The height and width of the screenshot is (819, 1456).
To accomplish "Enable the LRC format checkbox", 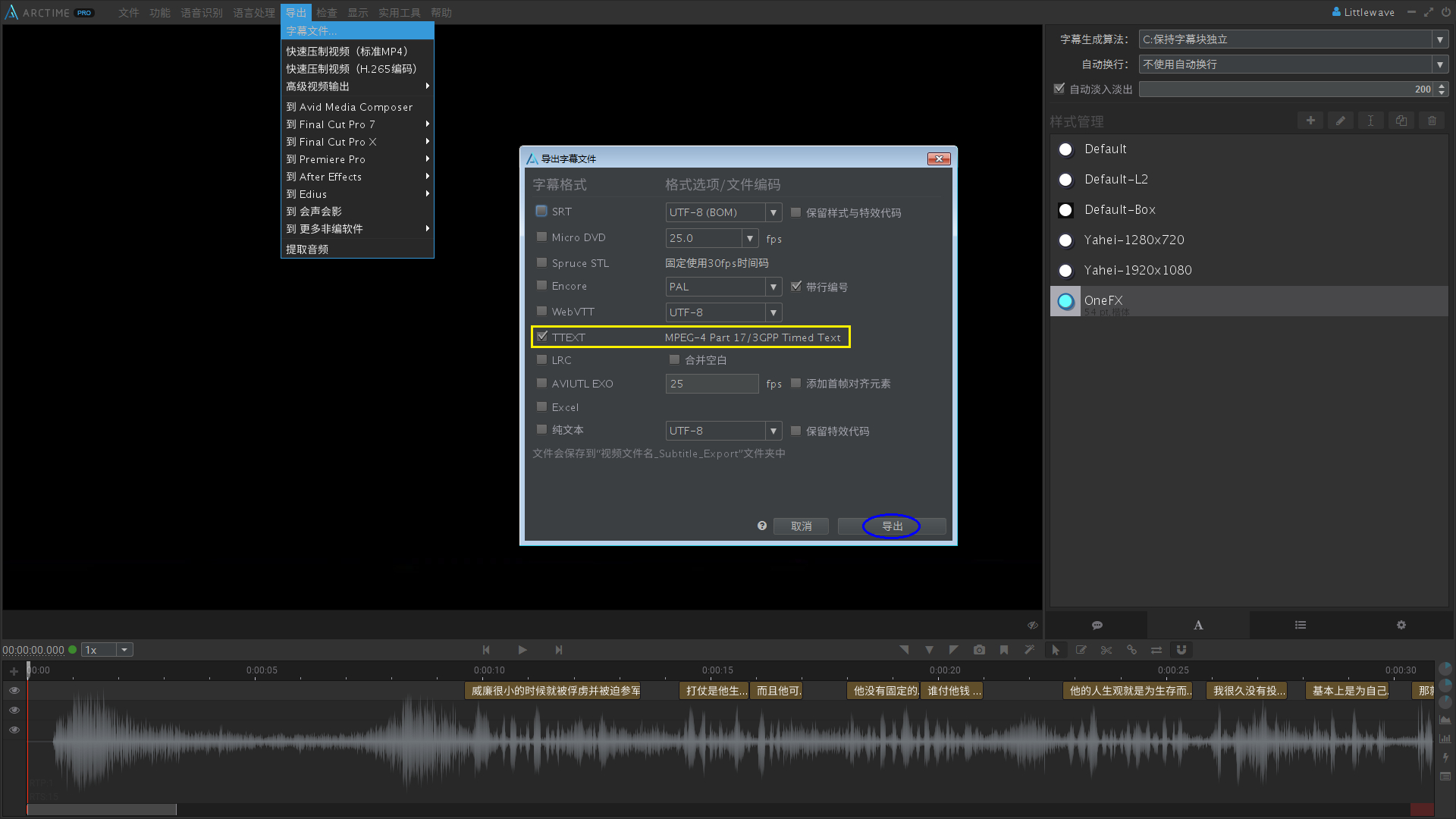I will pyautogui.click(x=541, y=359).
